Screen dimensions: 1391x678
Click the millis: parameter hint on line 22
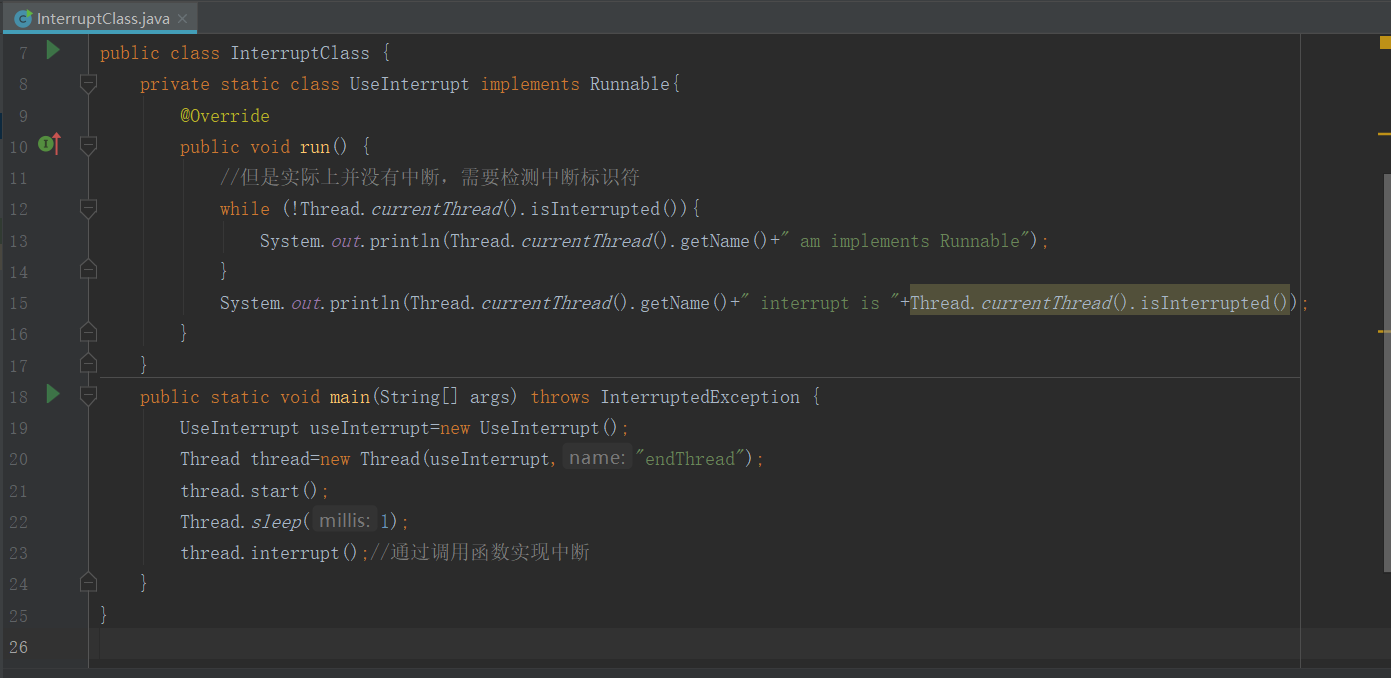pos(344,519)
